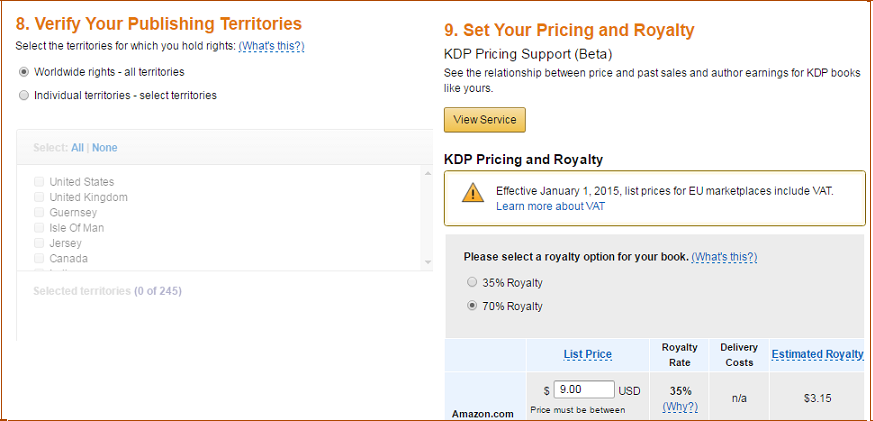Choose the 70% Royalty option
Viewport: 873px width, 421px height.
pos(472,306)
